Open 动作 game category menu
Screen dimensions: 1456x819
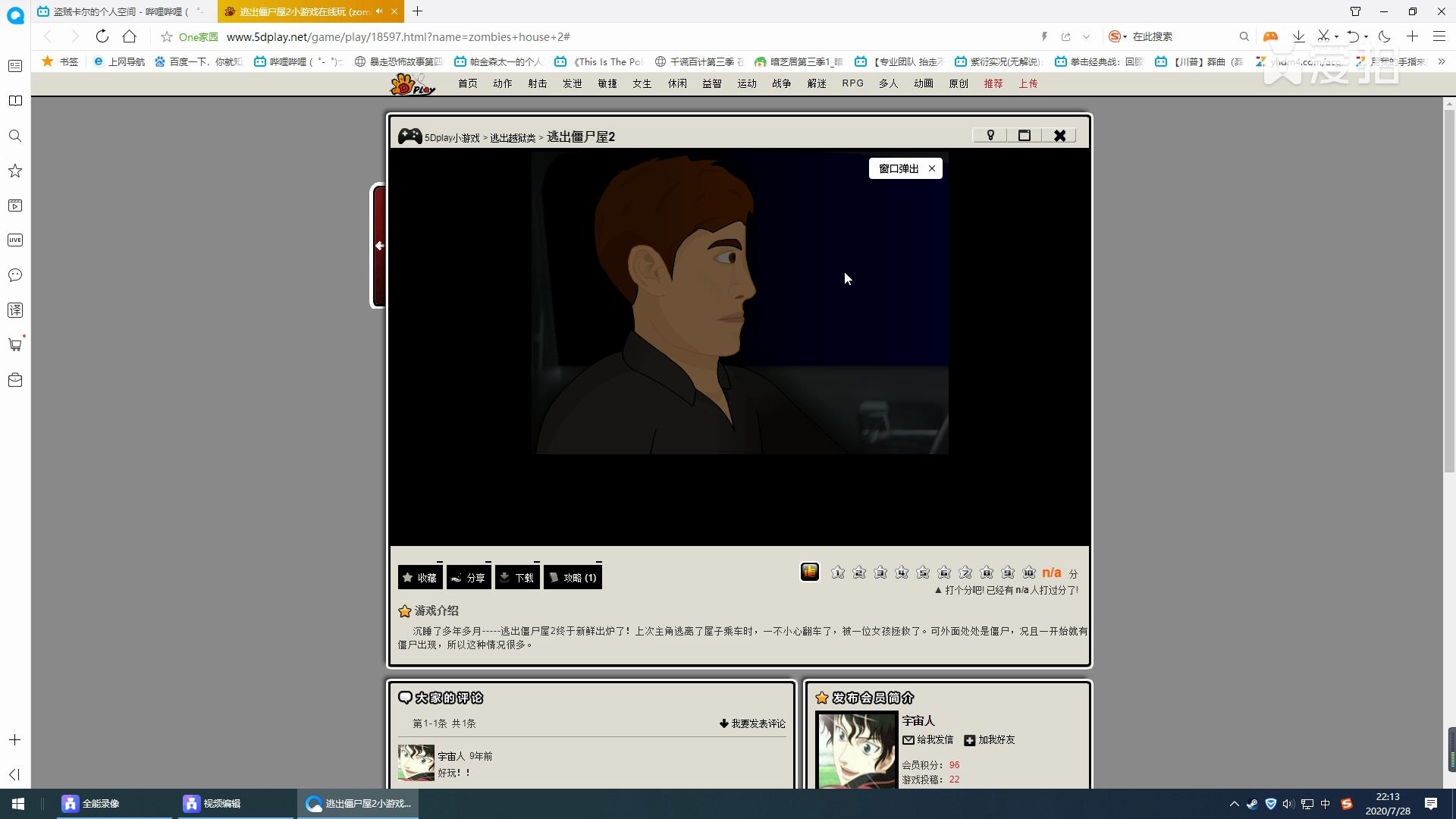point(503,83)
